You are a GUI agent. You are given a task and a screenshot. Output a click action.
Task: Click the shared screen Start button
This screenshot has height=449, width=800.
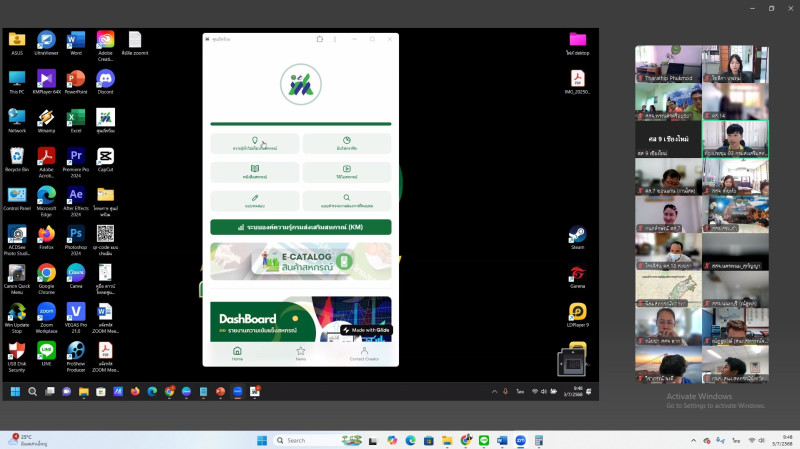[x=15, y=391]
